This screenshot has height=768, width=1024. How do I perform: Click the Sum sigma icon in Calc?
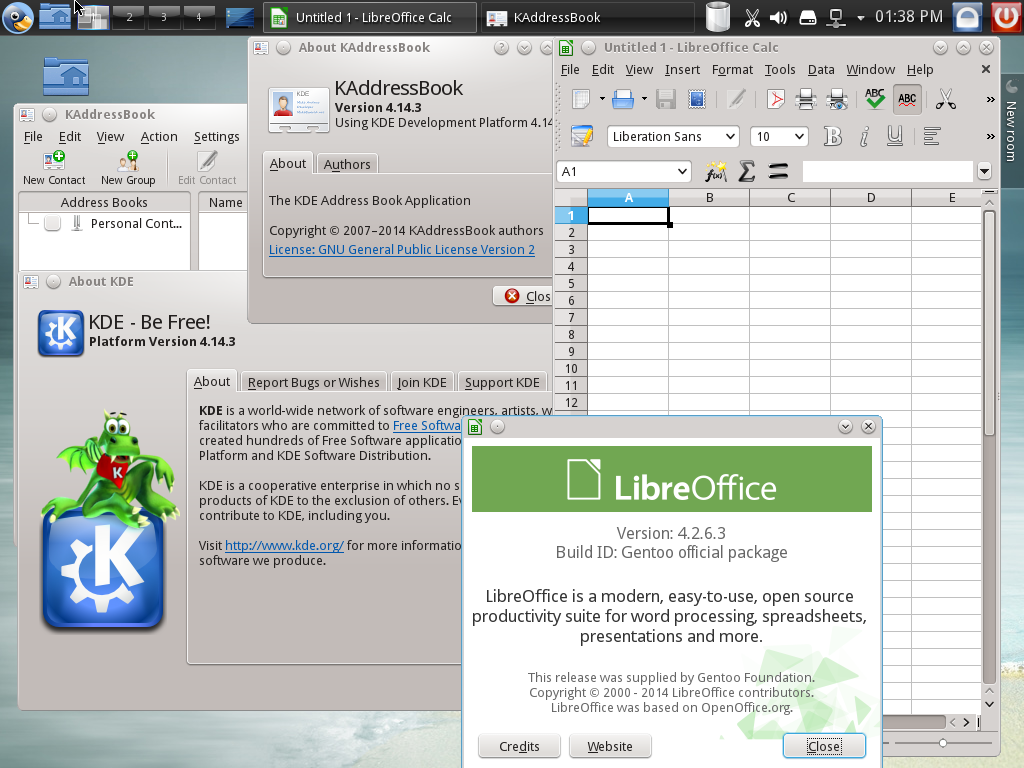(746, 172)
